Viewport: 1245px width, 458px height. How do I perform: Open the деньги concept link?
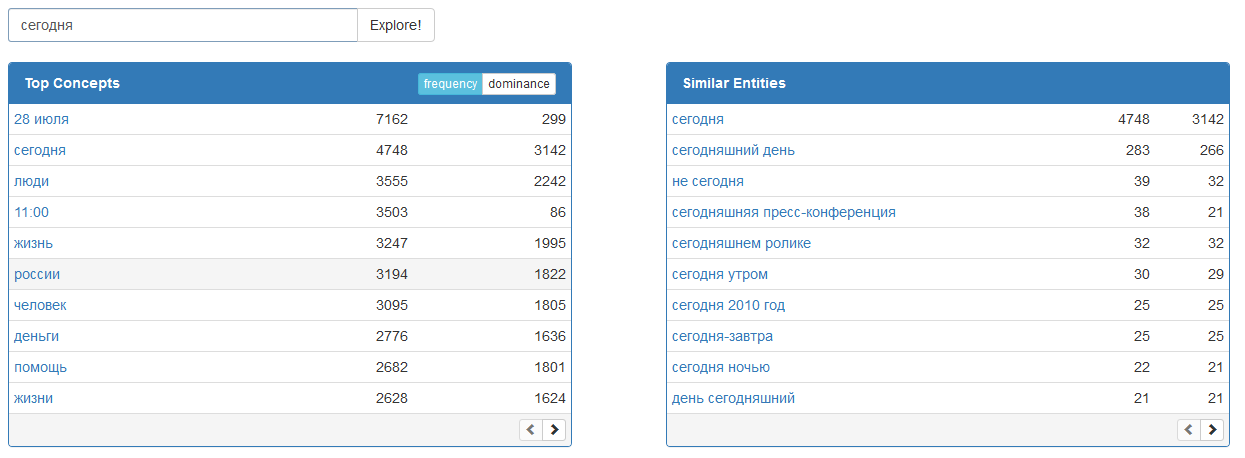click(36, 336)
